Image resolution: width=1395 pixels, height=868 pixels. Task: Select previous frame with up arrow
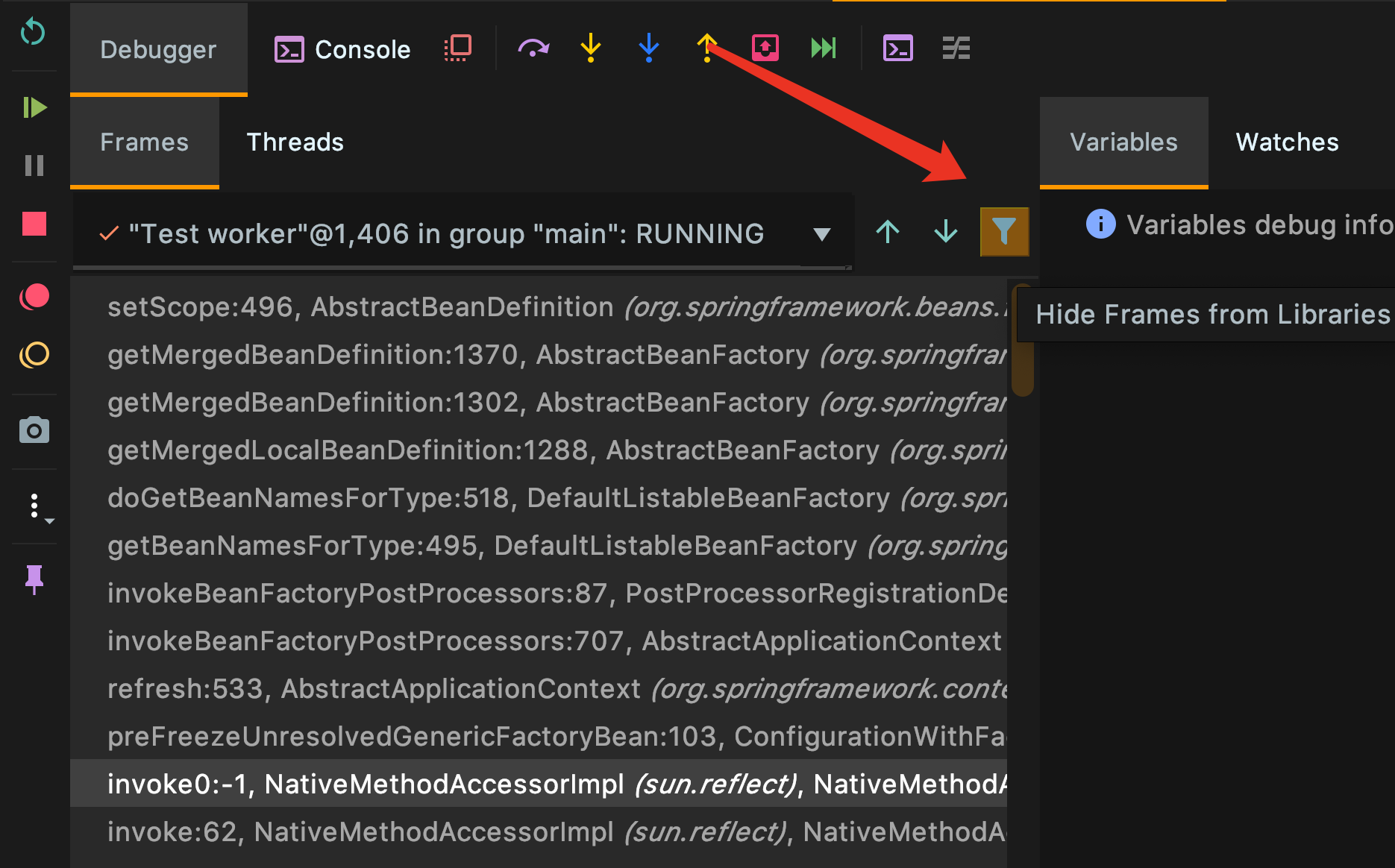coord(888,232)
